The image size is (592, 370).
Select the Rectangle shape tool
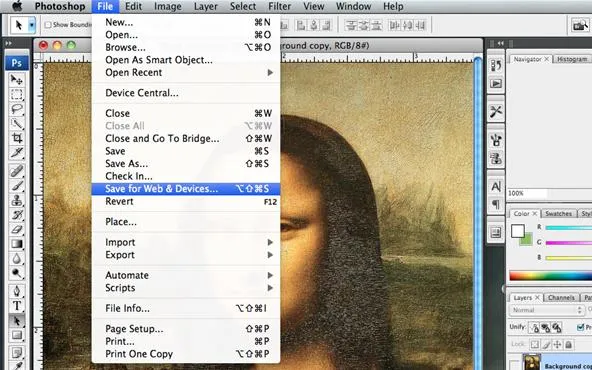17,335
